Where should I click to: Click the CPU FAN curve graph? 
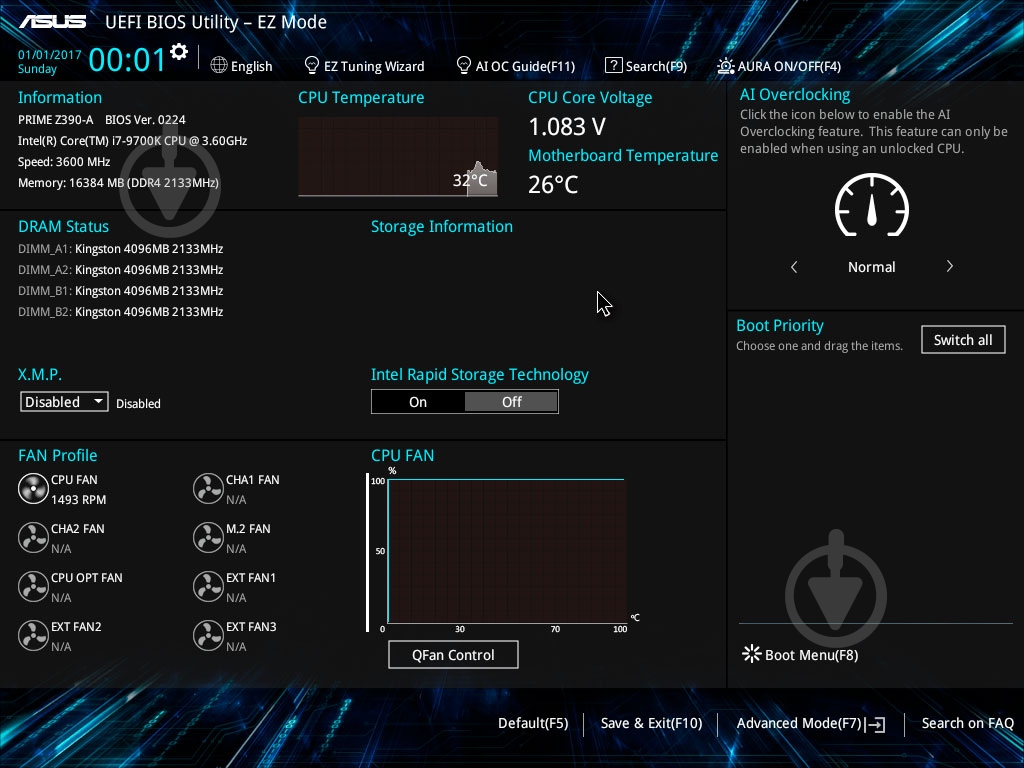[x=507, y=551]
